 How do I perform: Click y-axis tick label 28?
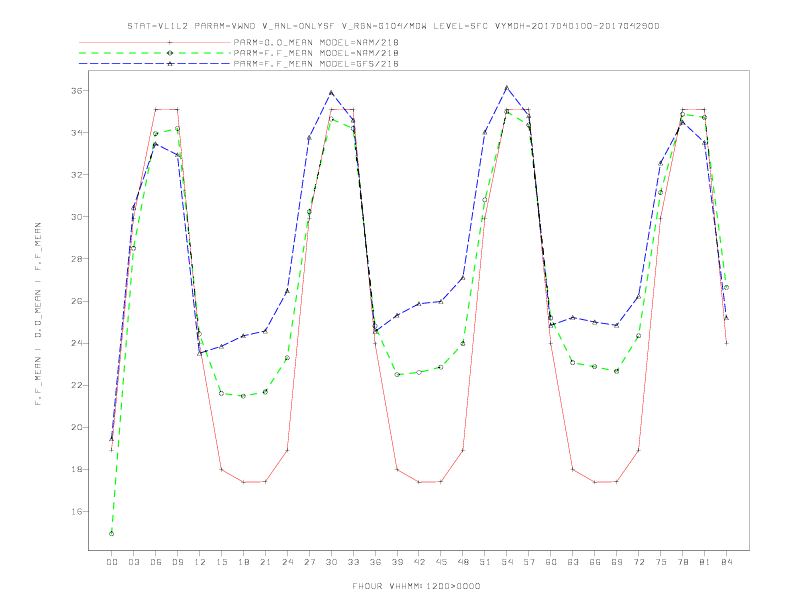point(76,259)
